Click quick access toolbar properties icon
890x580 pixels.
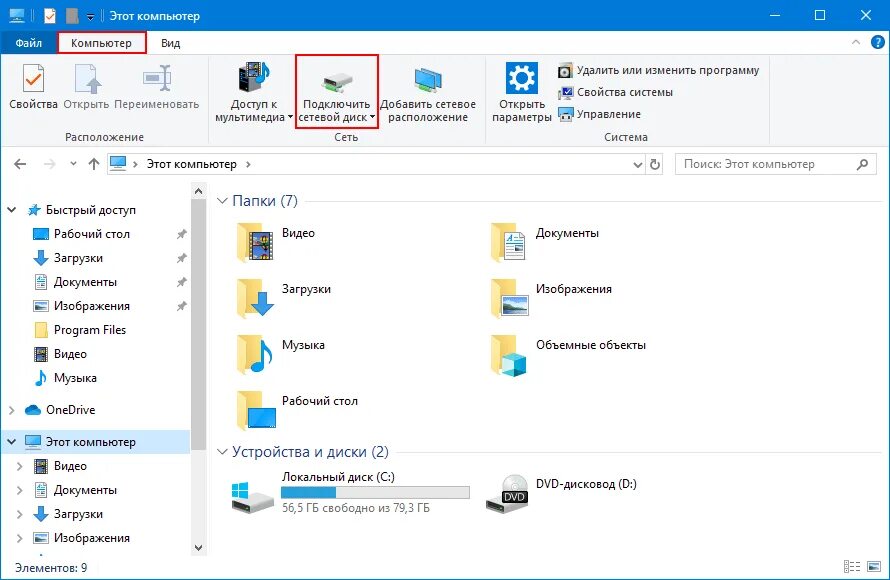[x=50, y=16]
